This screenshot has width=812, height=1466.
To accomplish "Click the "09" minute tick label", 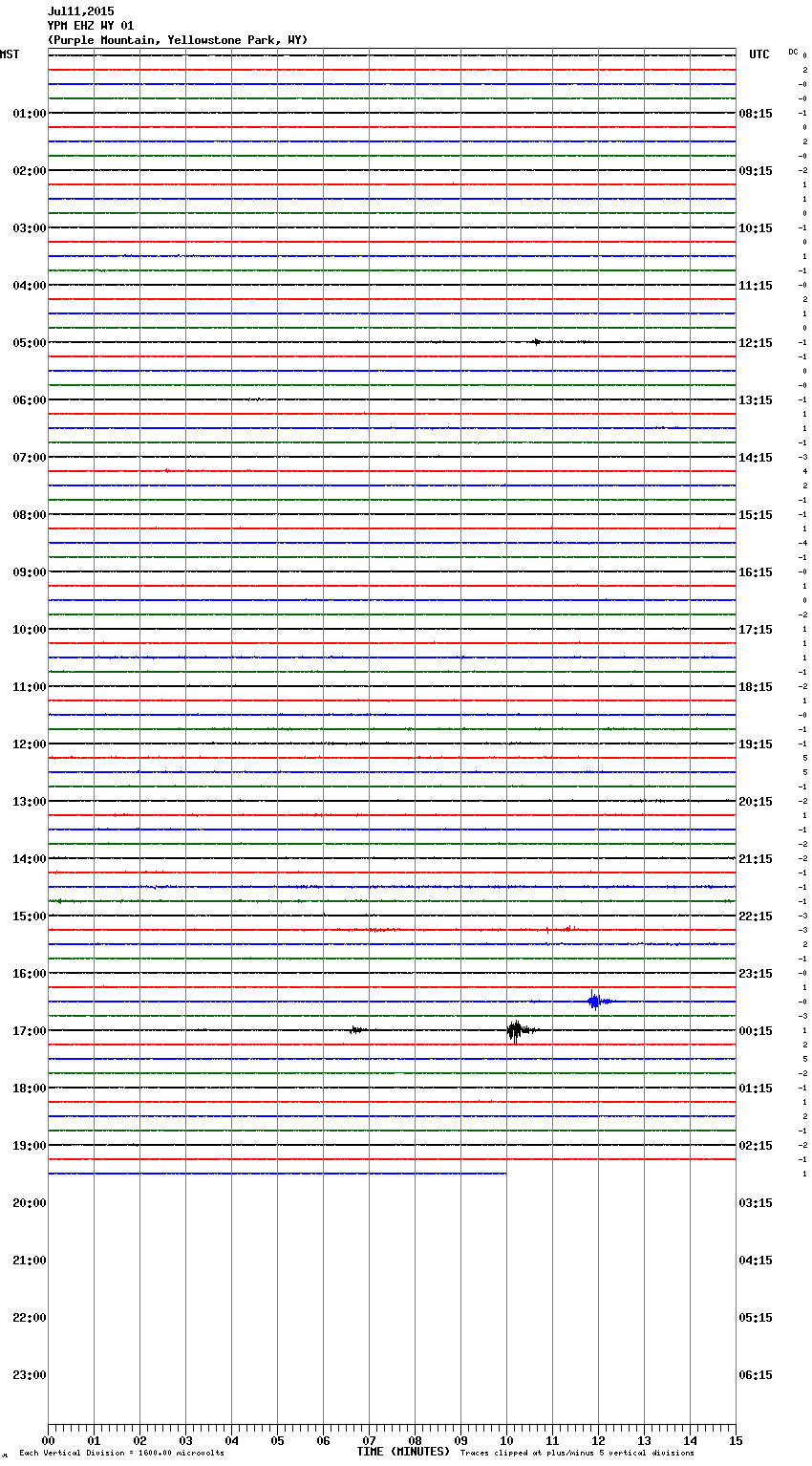I will pos(460,1440).
